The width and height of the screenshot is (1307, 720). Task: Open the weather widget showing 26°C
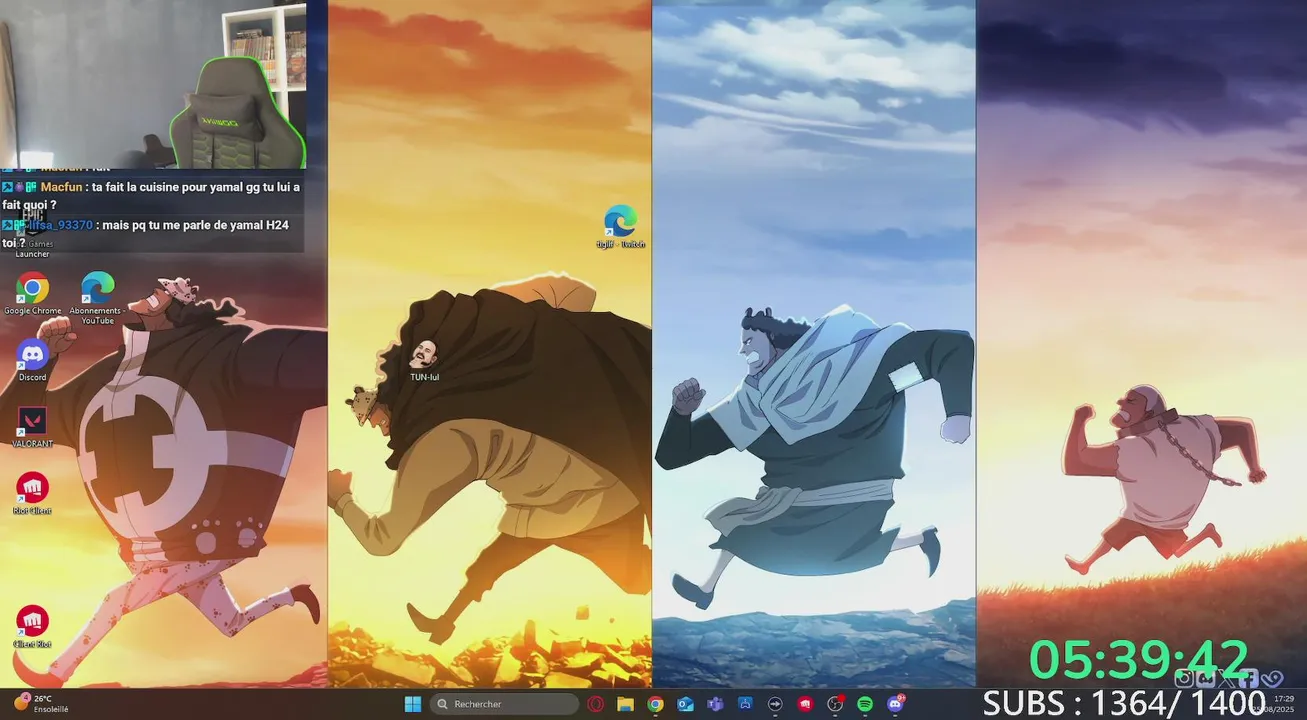(x=42, y=704)
